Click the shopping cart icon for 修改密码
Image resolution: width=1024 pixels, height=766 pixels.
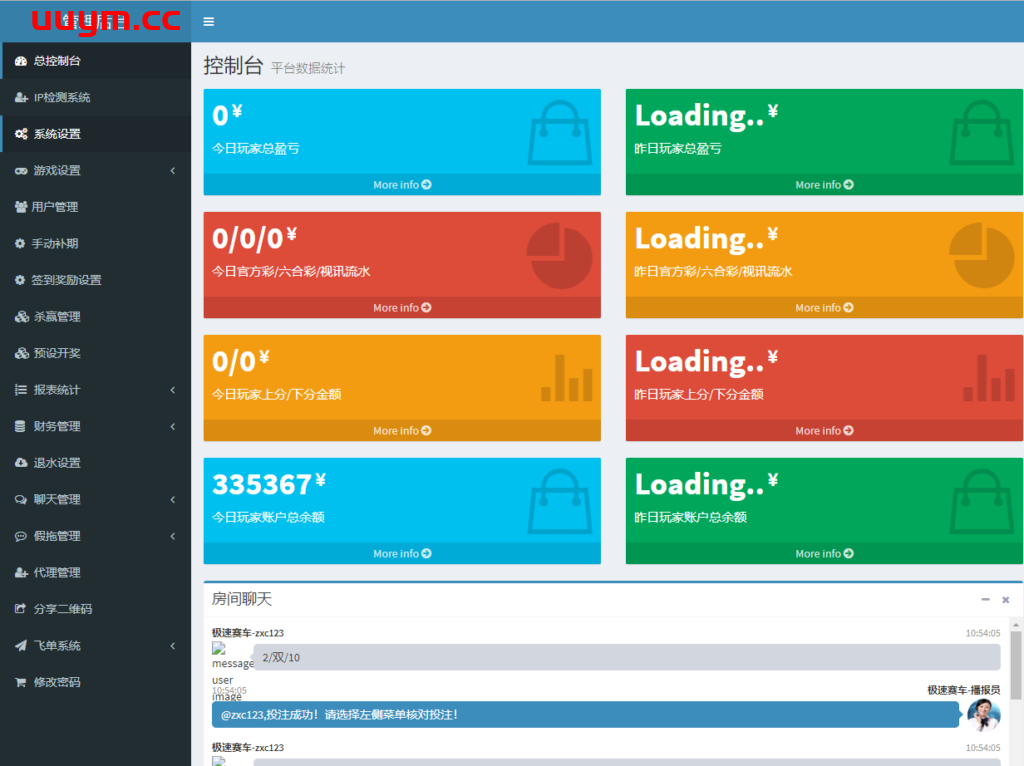pyautogui.click(x=21, y=682)
